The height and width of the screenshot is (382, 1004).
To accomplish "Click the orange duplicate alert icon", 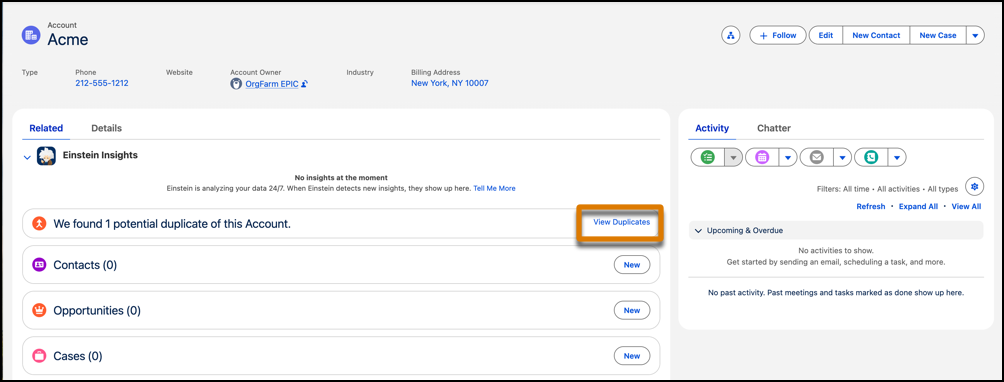I will click(x=40, y=224).
